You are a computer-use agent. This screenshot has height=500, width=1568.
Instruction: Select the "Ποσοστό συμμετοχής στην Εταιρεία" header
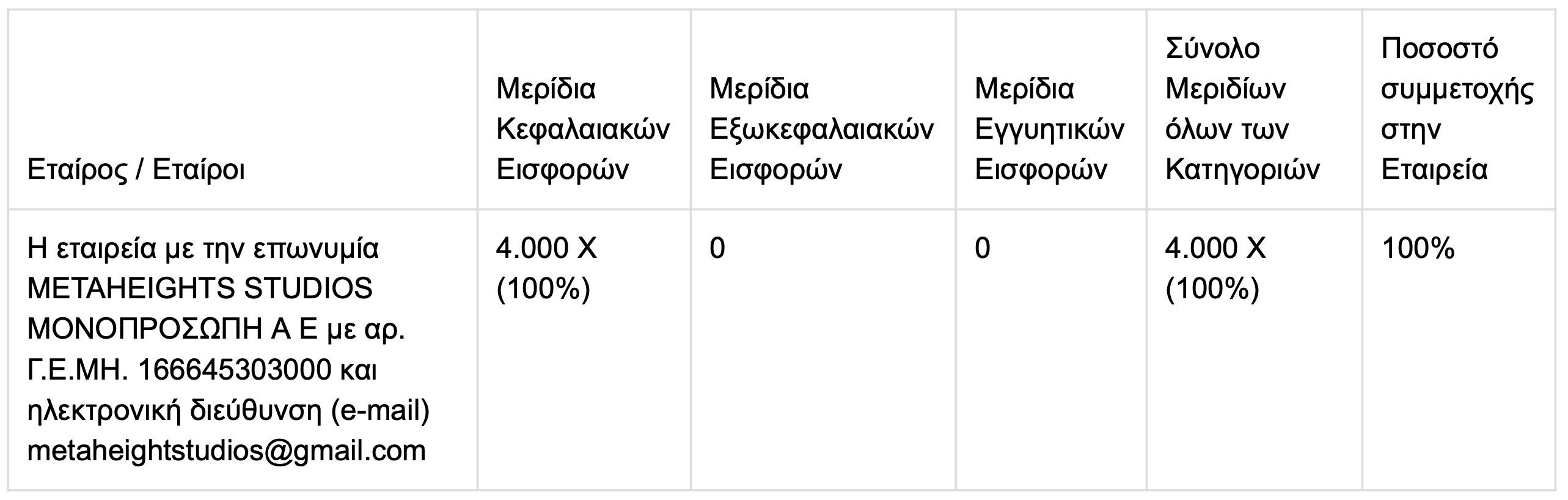1456,109
